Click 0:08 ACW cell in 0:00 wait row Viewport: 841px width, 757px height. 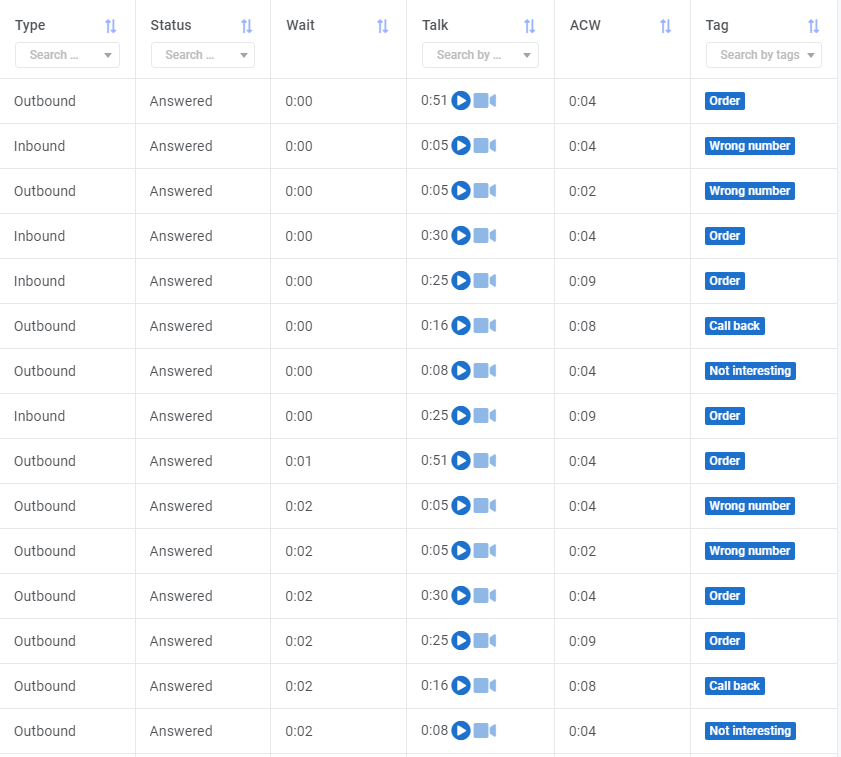click(x=582, y=326)
